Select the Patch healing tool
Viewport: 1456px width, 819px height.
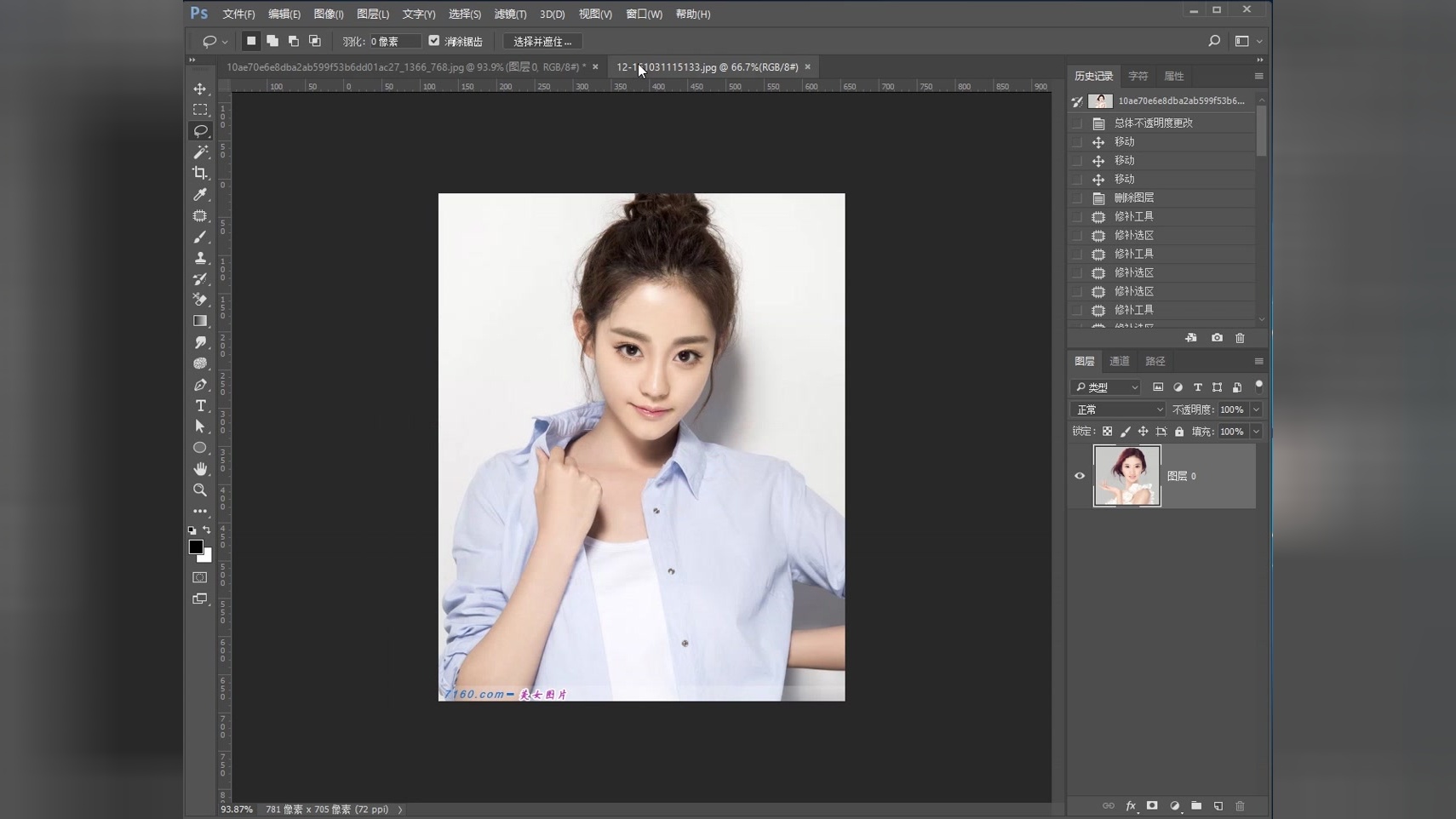pyautogui.click(x=200, y=215)
